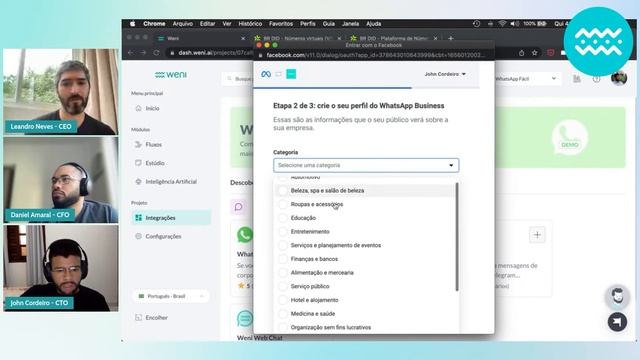Open a new Chrome tab
Screen dimensions: 640x360
[451, 38]
